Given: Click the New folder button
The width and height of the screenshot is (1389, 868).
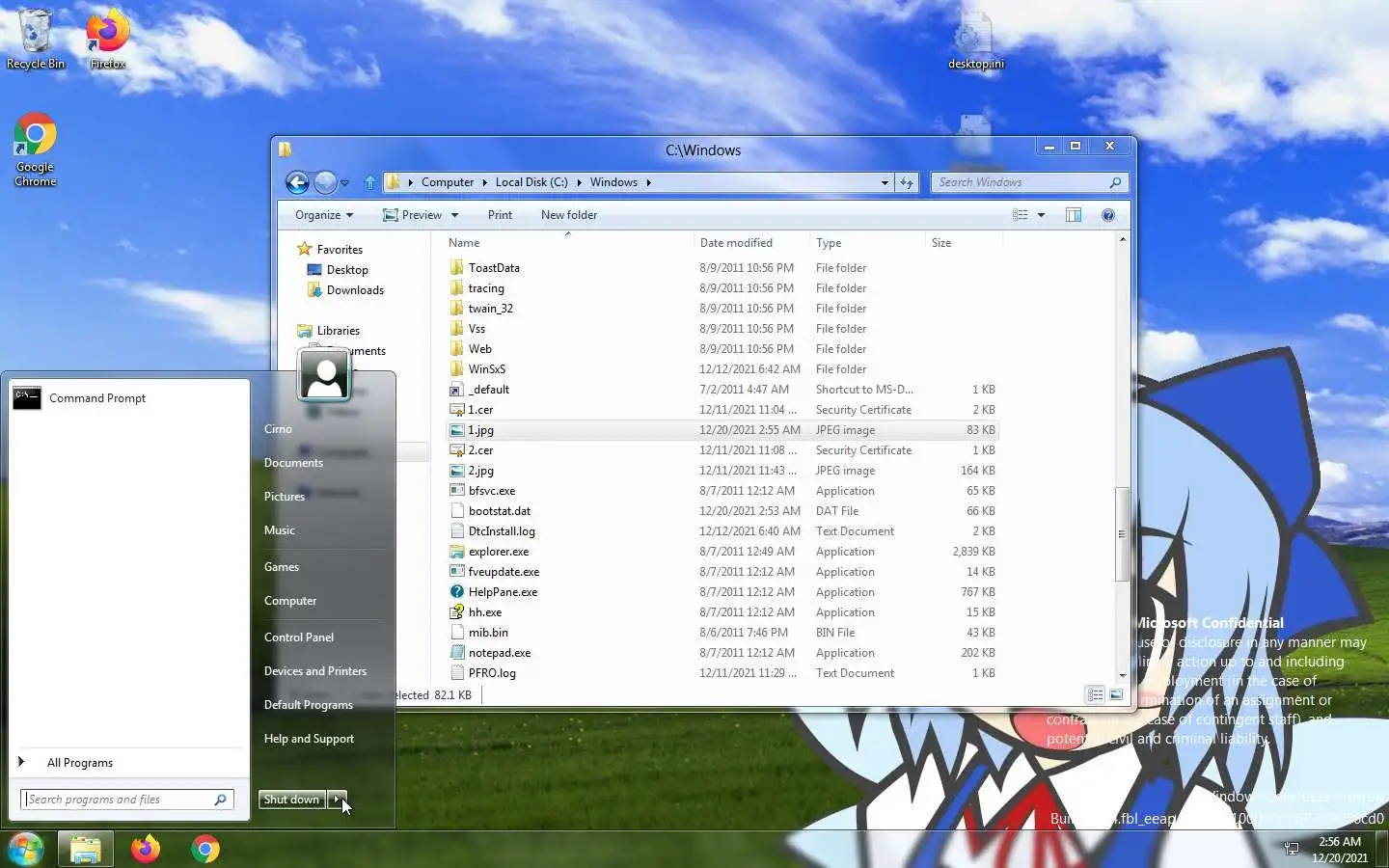Looking at the screenshot, I should click(569, 215).
